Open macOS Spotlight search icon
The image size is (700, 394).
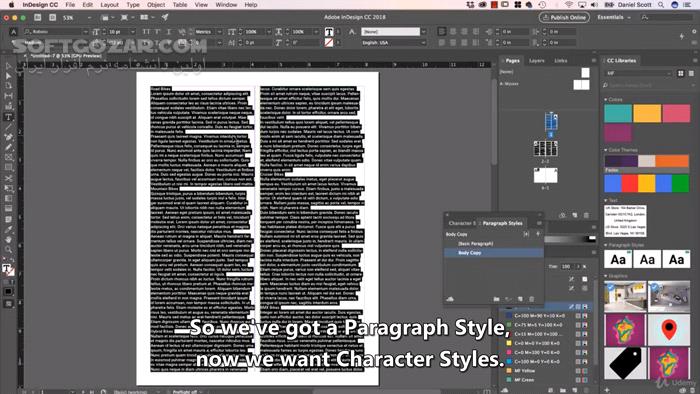[661, 5]
